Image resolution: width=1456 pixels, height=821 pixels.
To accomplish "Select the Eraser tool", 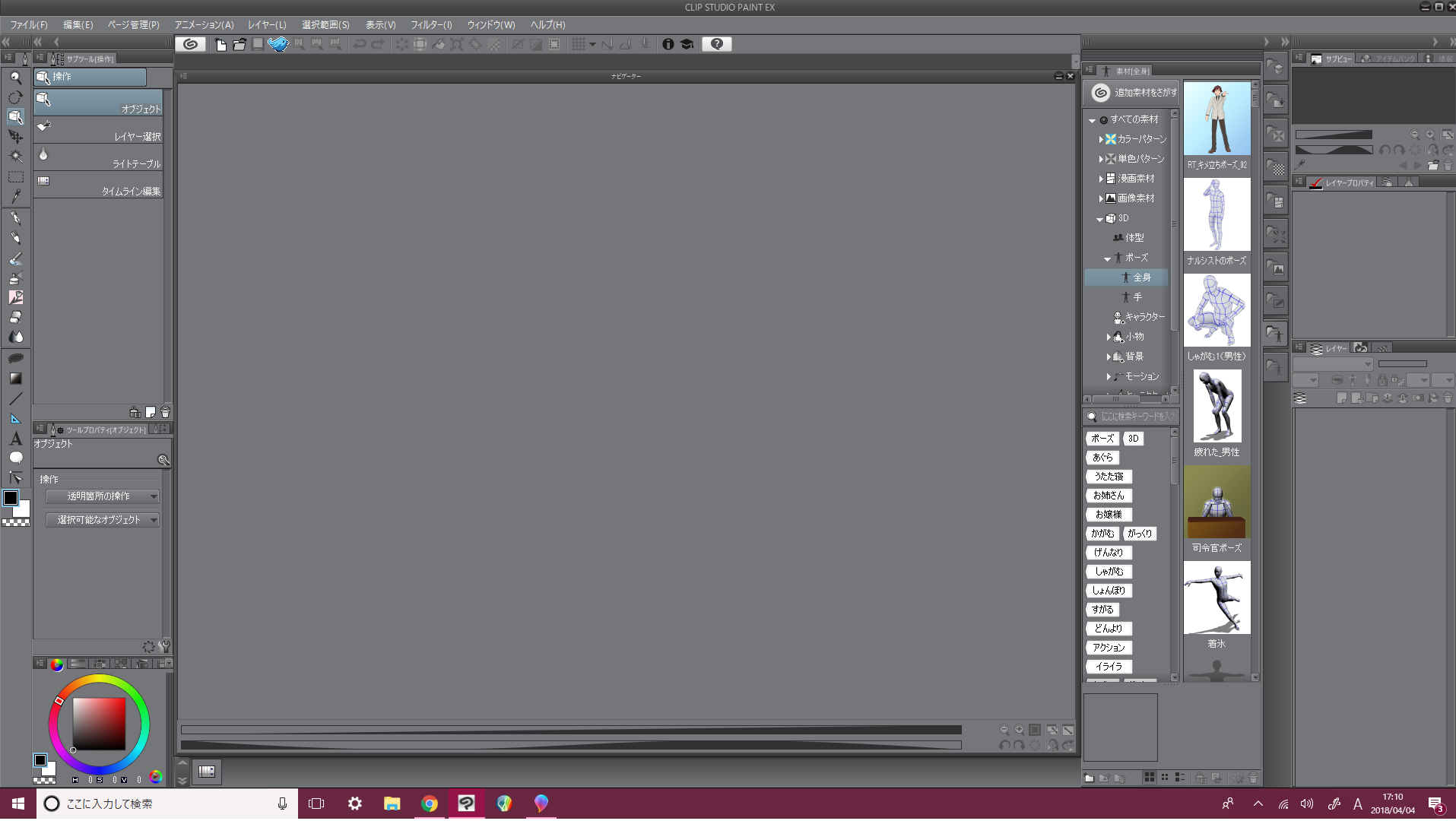I will click(x=15, y=317).
